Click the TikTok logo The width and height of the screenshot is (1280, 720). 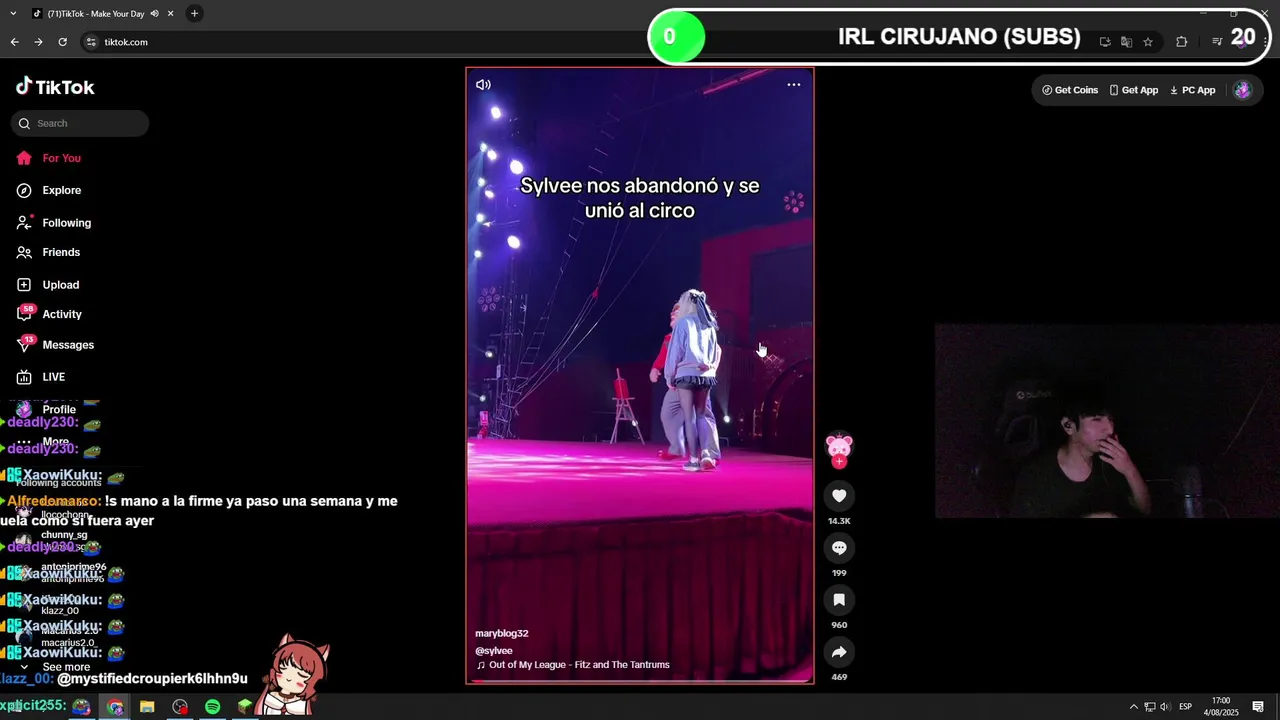tap(55, 87)
